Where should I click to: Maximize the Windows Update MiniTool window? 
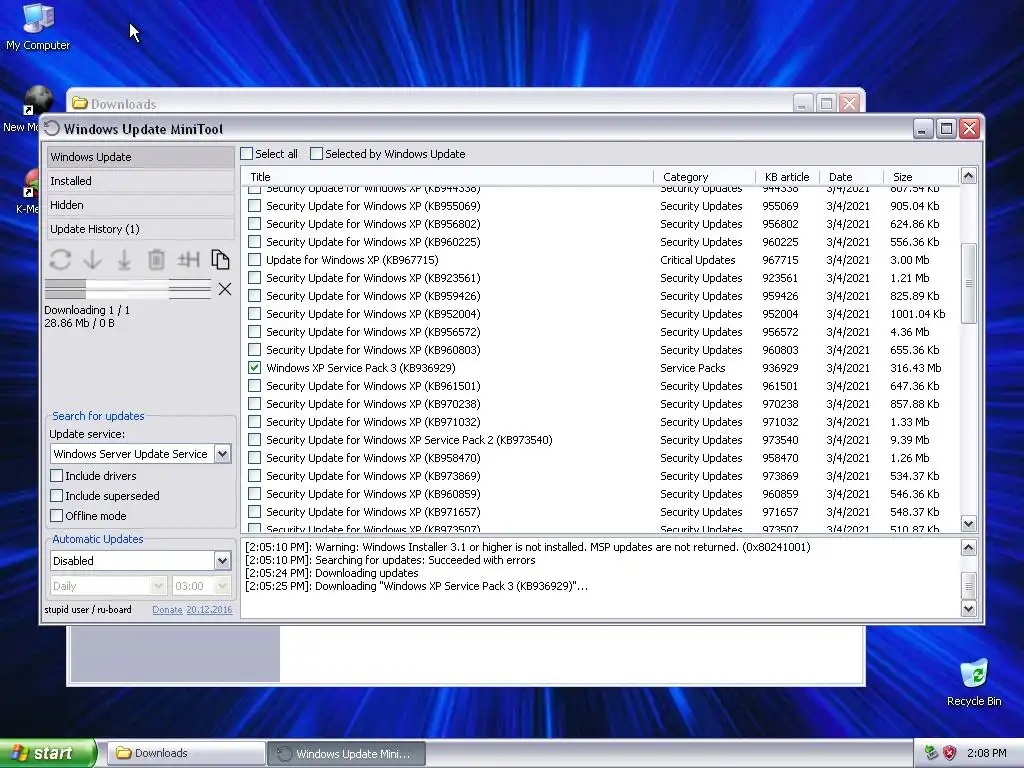(x=946, y=129)
